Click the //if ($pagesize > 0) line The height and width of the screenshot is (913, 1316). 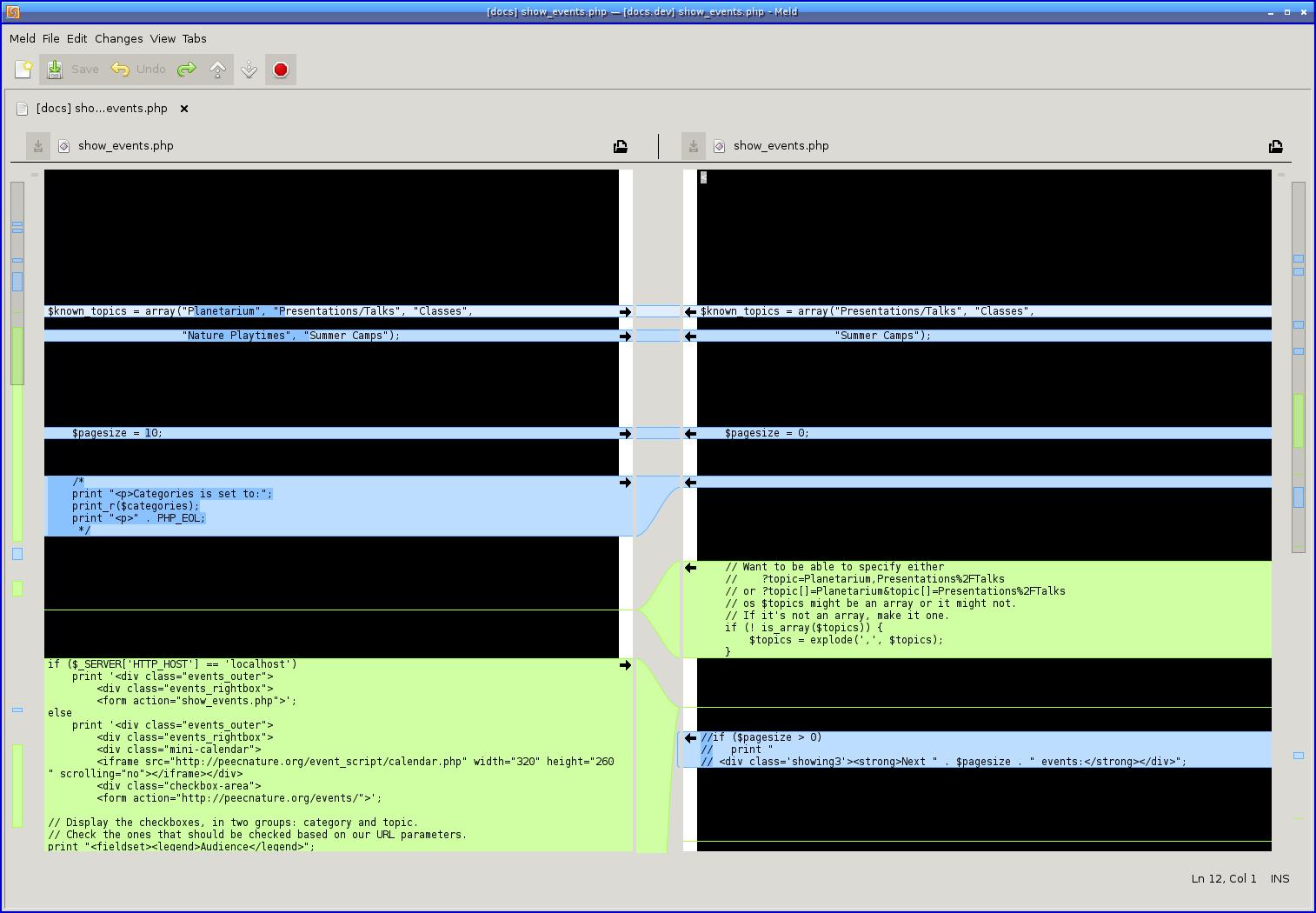click(x=761, y=737)
